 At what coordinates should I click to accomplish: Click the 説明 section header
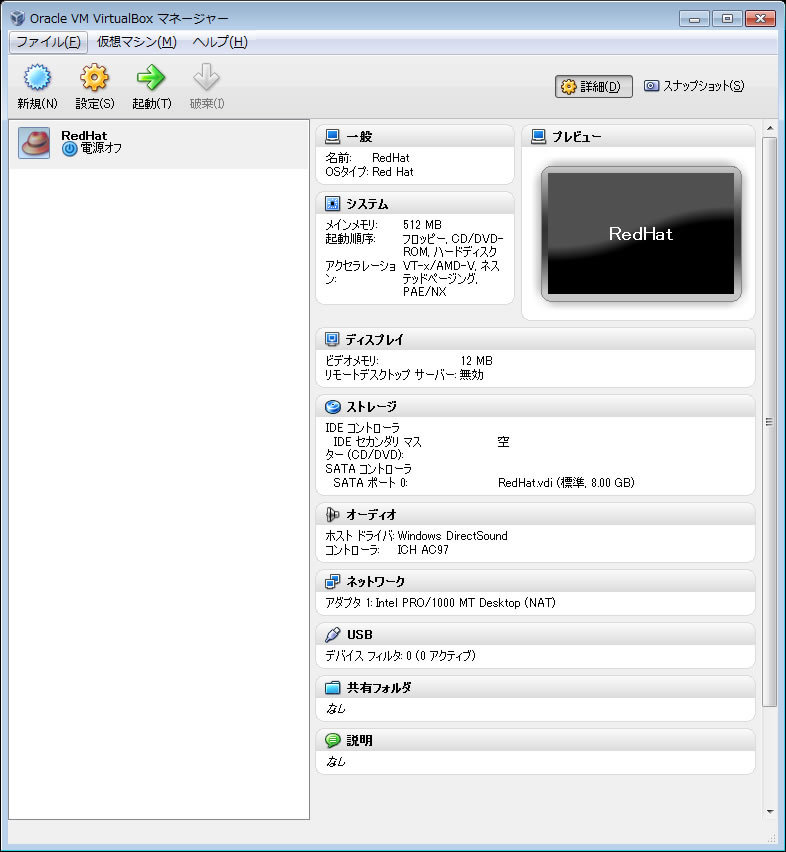(359, 741)
